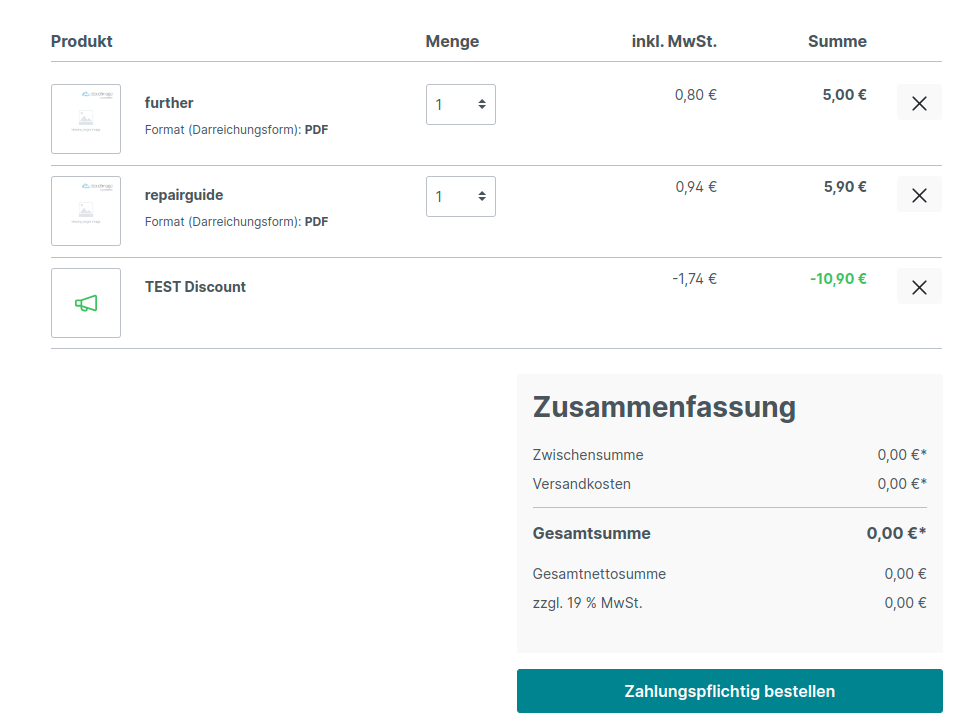Remove the further product from cart
Image resolution: width=970 pixels, height=728 pixels.
[x=918, y=102]
